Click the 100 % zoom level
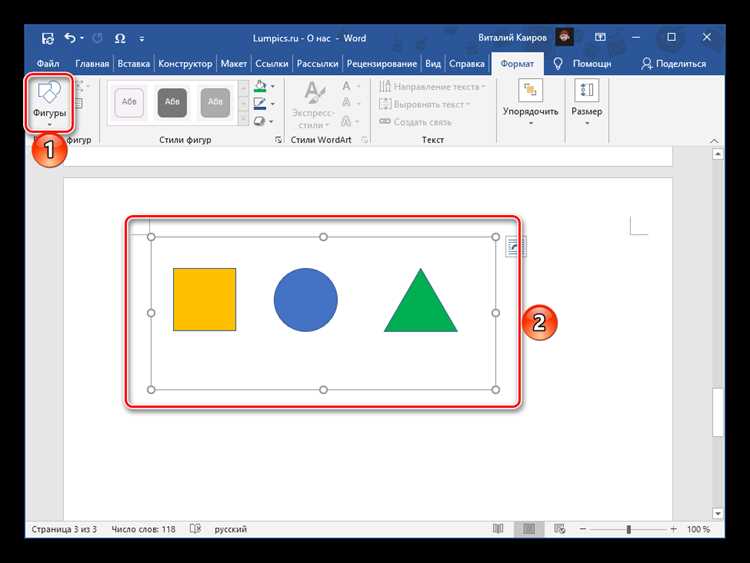 point(698,529)
